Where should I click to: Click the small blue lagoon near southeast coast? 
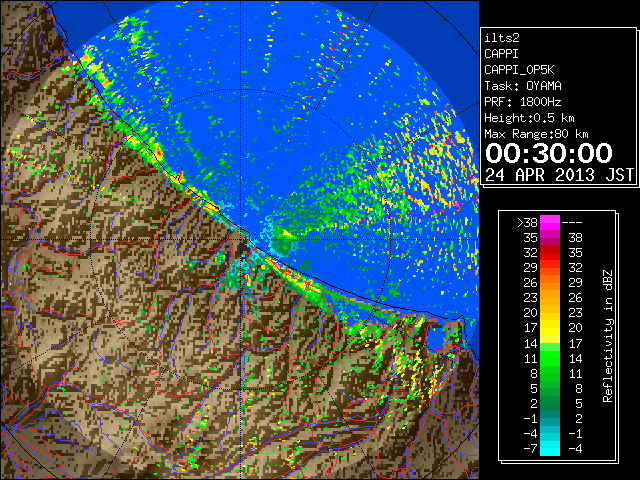[x=437, y=337]
